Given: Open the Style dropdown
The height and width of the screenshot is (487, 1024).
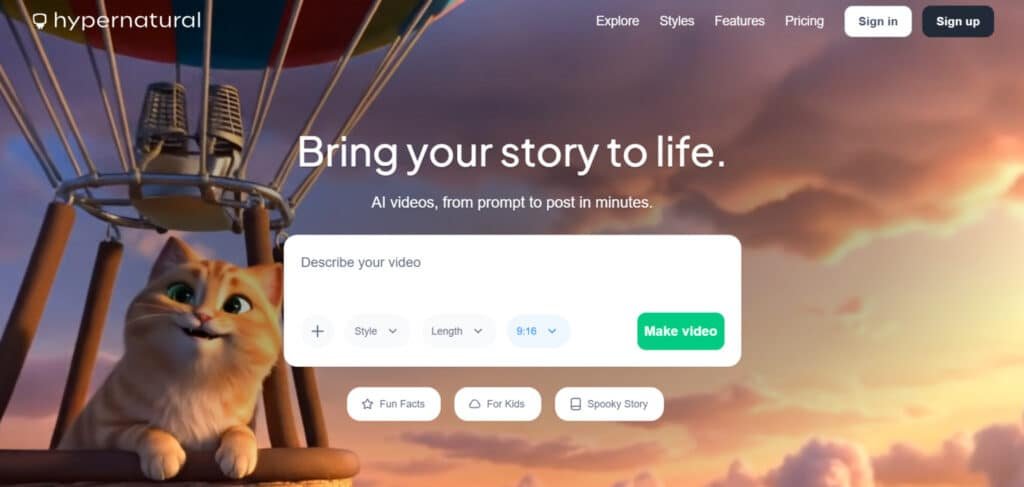Looking at the screenshot, I should [x=377, y=331].
